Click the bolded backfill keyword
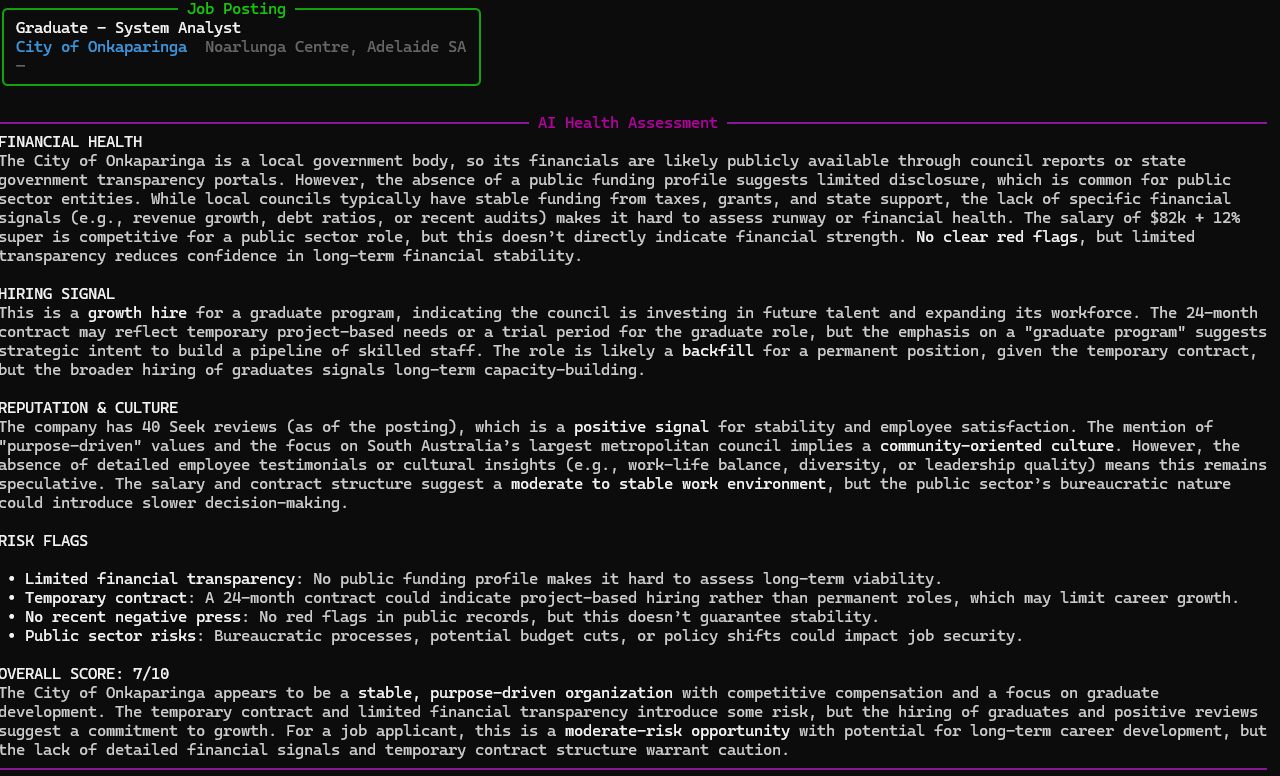 (717, 350)
